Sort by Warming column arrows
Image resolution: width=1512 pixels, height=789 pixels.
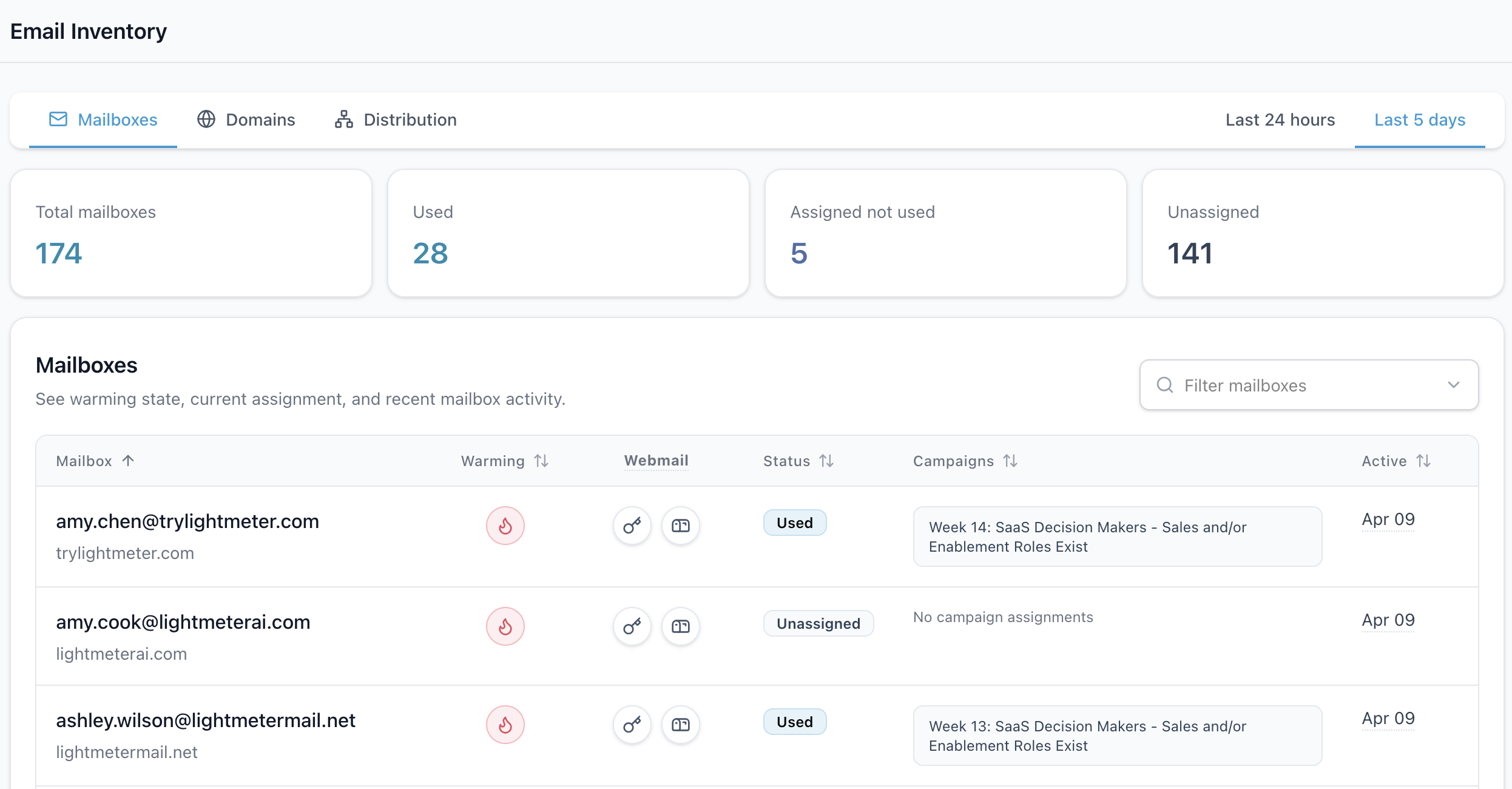pyautogui.click(x=541, y=461)
